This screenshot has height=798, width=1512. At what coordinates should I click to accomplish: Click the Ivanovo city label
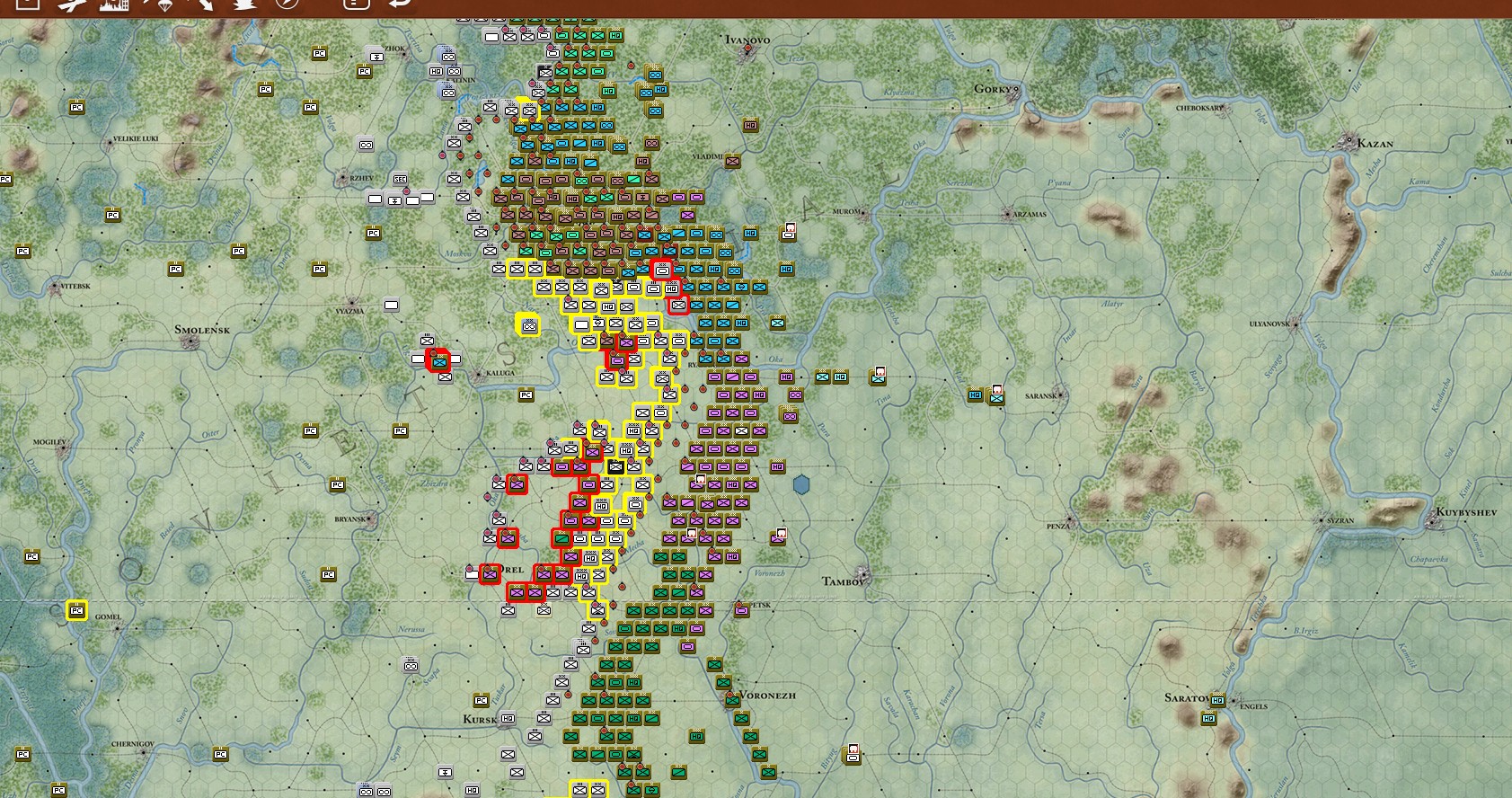[747, 40]
